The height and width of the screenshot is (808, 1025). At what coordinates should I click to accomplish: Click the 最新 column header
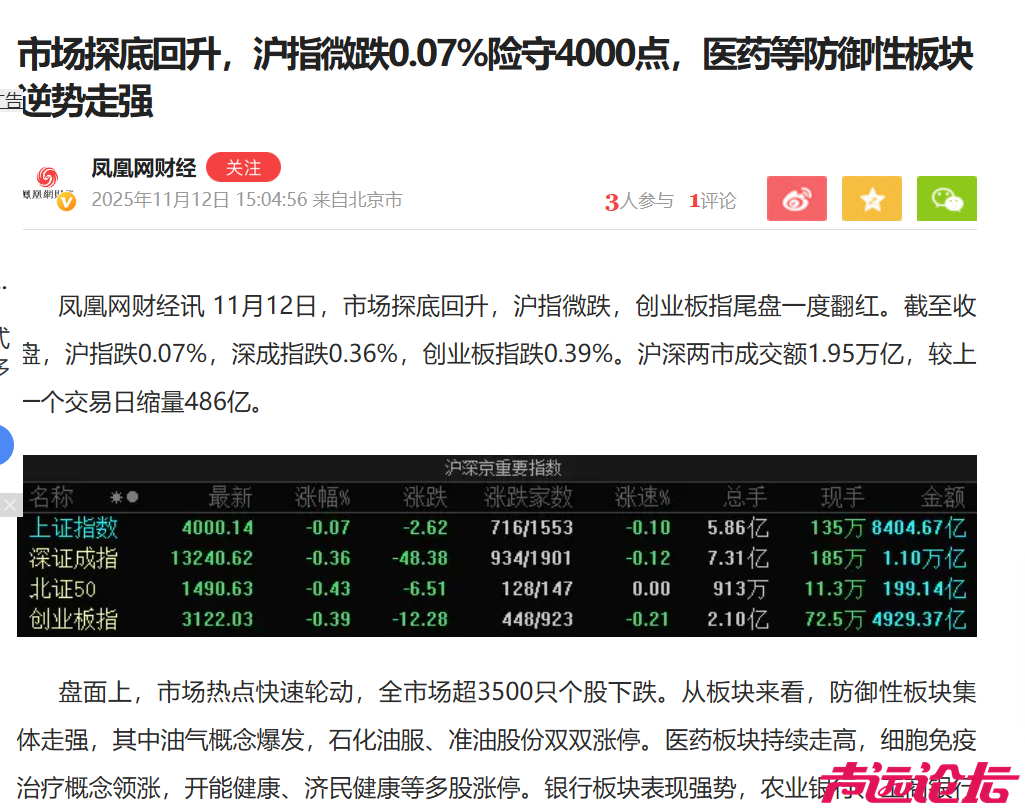(x=230, y=497)
